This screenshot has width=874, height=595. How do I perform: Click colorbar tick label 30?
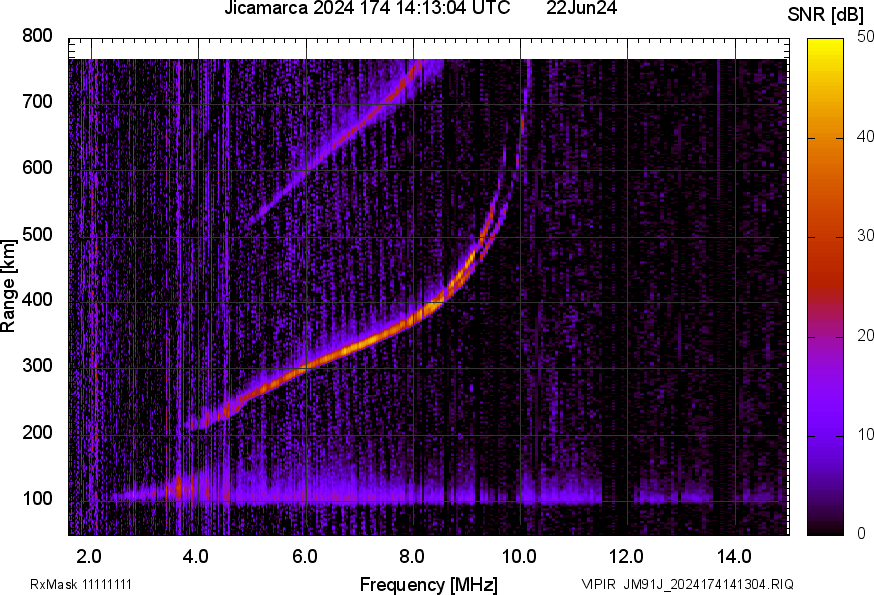point(866,235)
